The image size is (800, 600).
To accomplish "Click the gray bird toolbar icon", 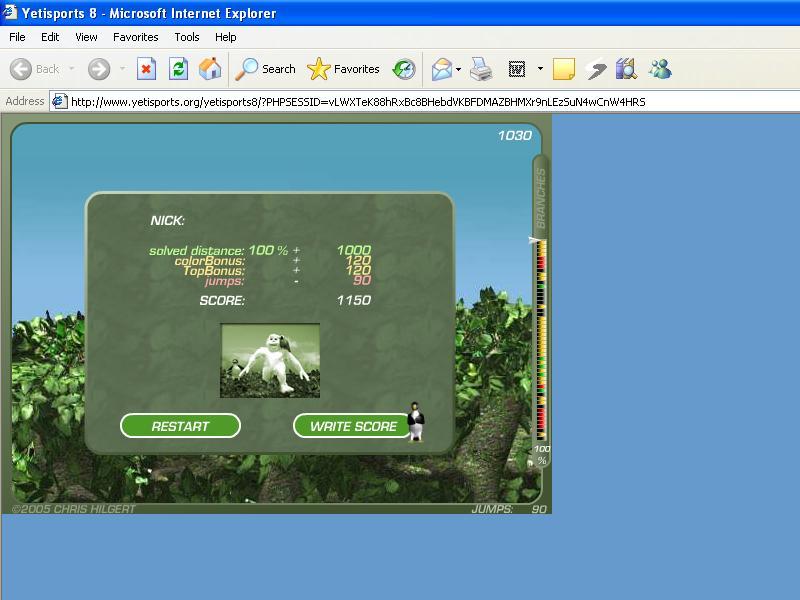I will pyautogui.click(x=595, y=69).
